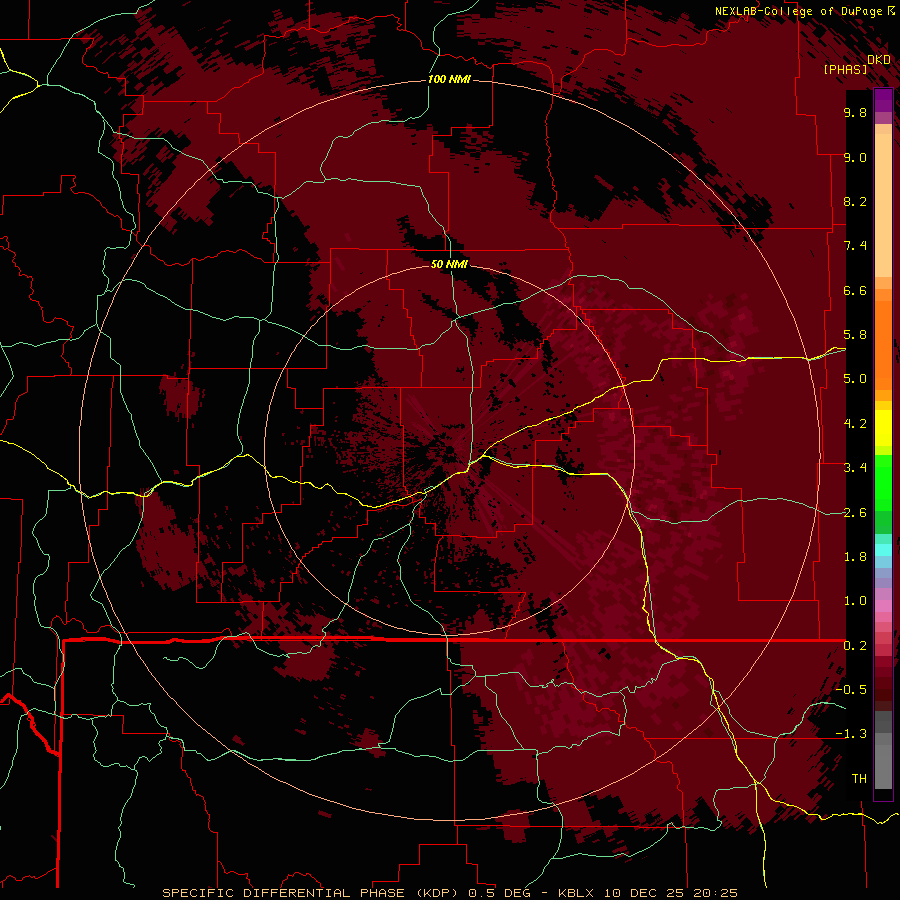Click the 3.4 scale value
This screenshot has width=900, height=900.
(x=855, y=468)
